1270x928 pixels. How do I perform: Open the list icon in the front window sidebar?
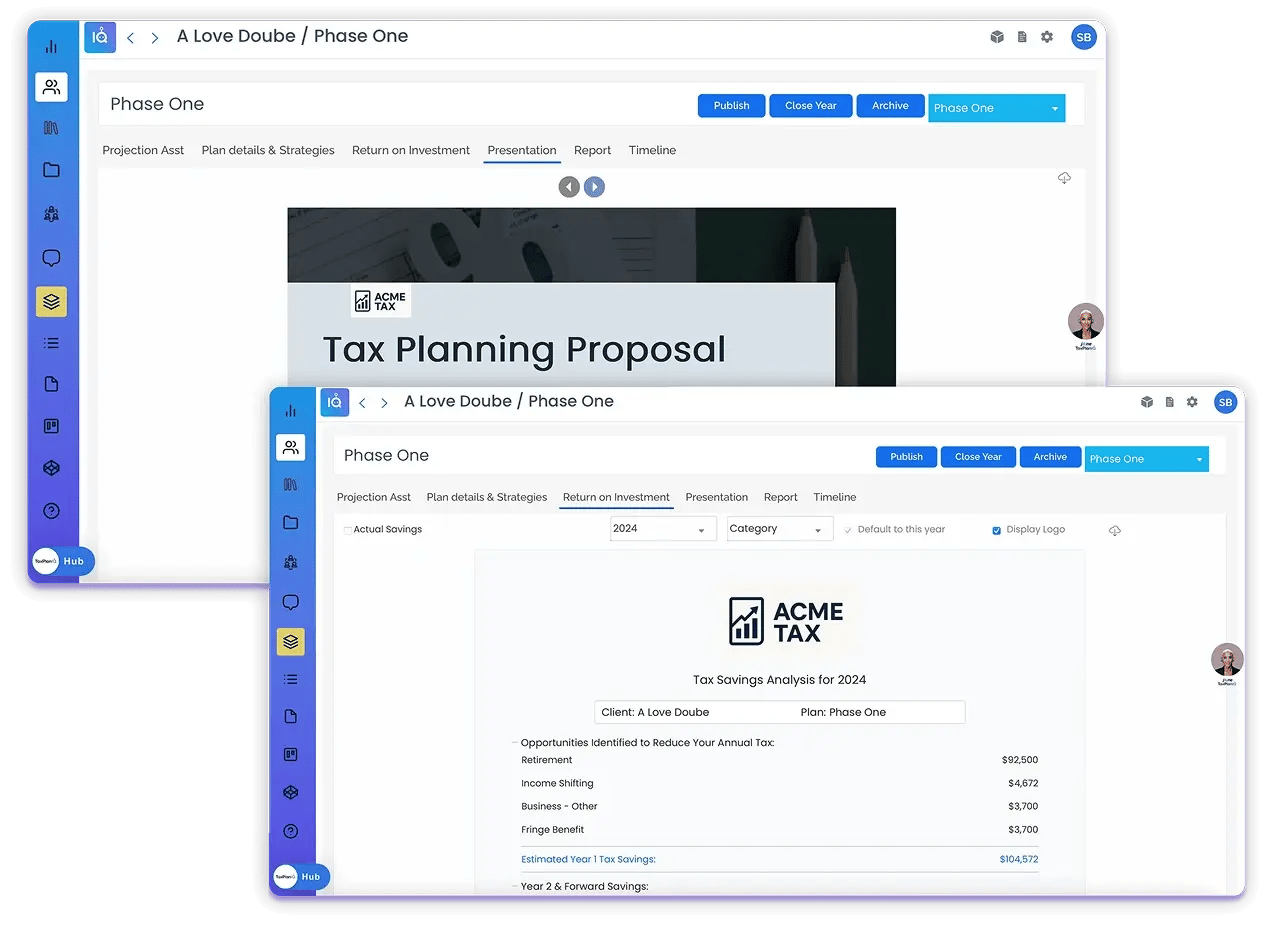click(x=290, y=679)
